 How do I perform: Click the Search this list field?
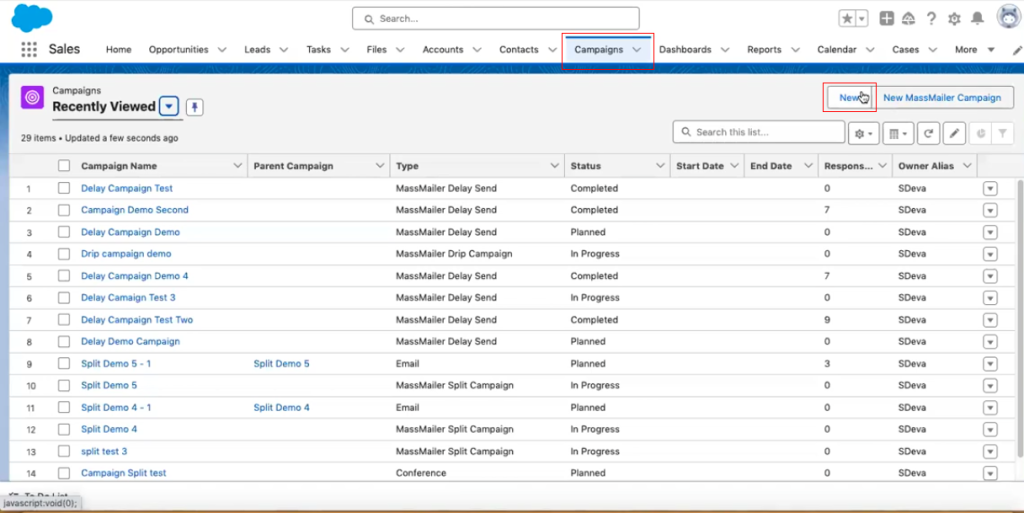(759, 132)
